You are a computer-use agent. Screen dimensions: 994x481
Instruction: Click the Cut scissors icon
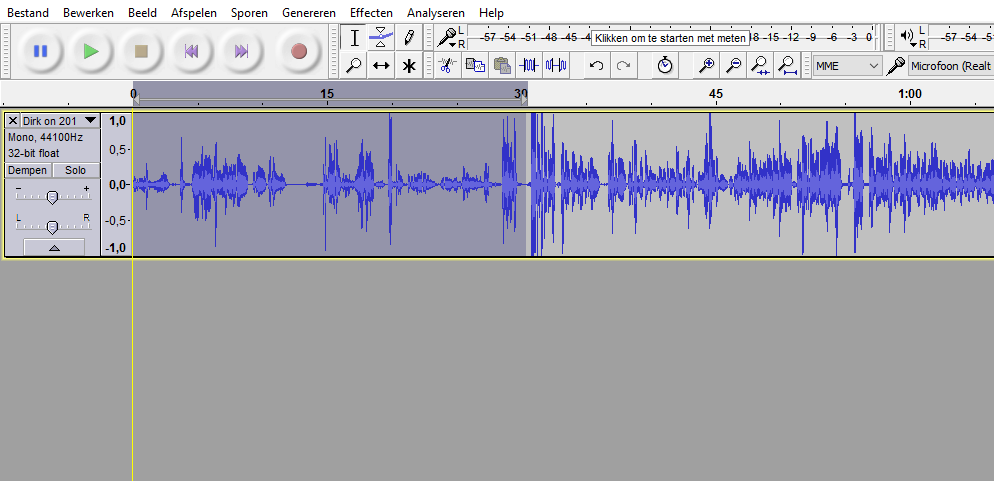[x=448, y=65]
